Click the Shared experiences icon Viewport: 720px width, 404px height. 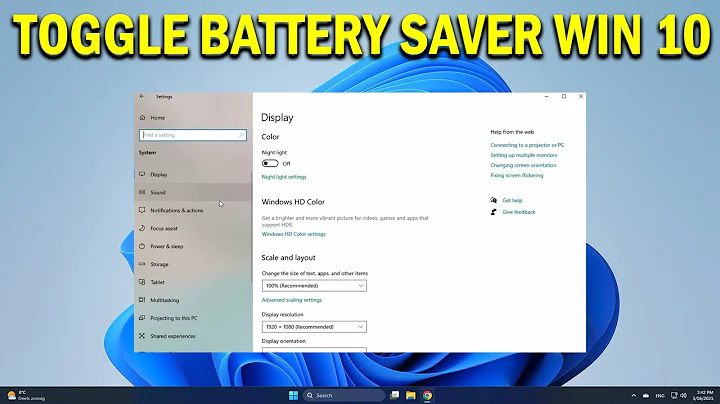(x=142, y=336)
